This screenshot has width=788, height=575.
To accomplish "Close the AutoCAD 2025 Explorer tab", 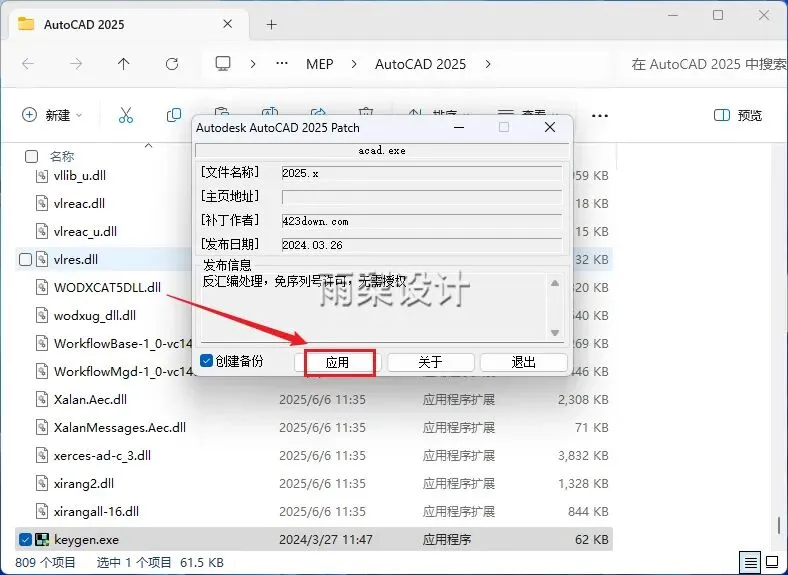I will click(227, 24).
